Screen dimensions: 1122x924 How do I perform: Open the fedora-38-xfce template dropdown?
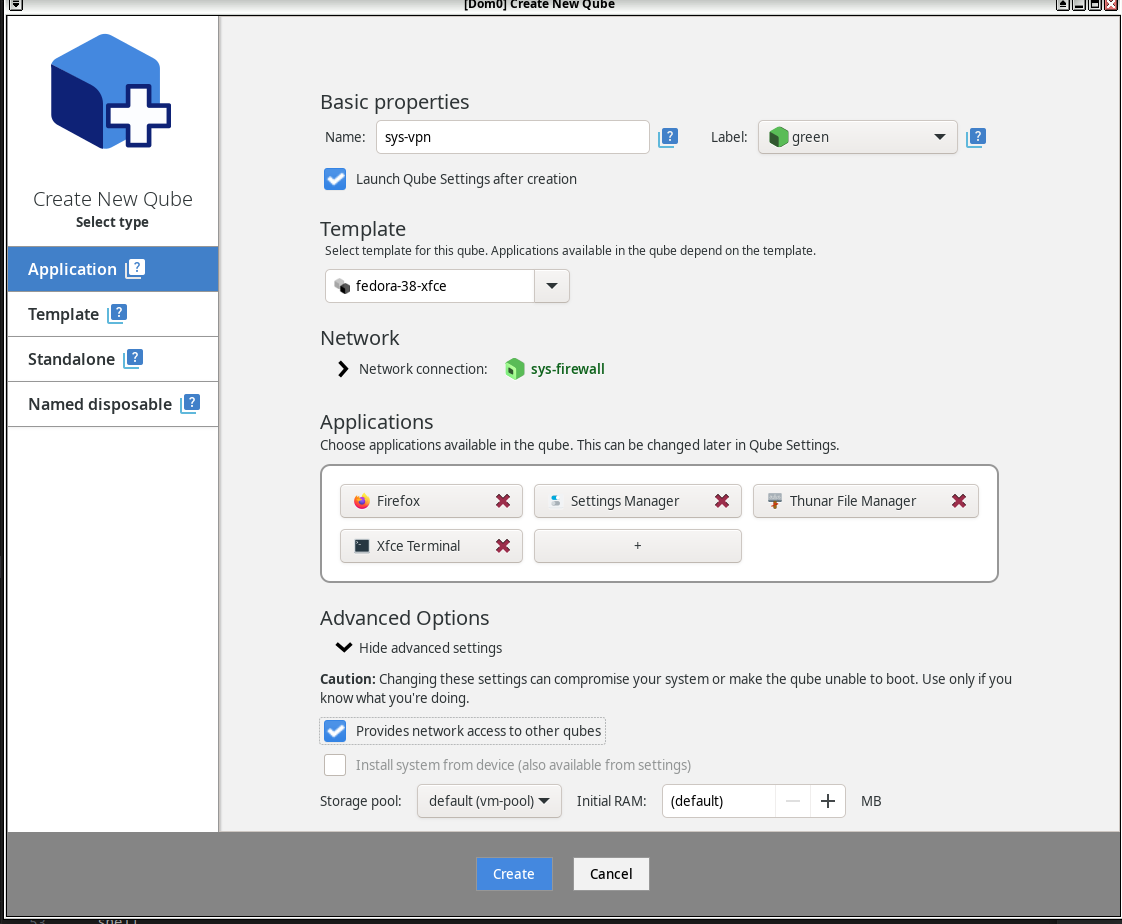(x=551, y=286)
